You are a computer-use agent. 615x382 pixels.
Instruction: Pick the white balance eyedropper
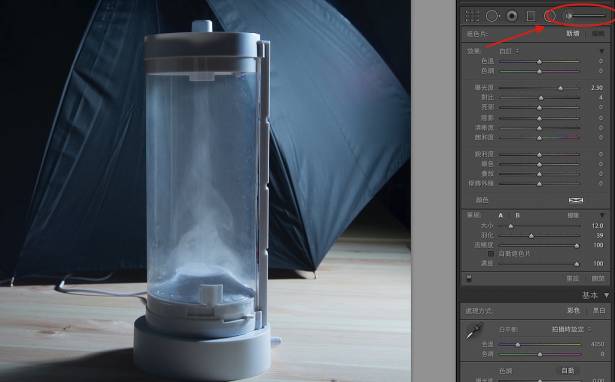coord(474,331)
